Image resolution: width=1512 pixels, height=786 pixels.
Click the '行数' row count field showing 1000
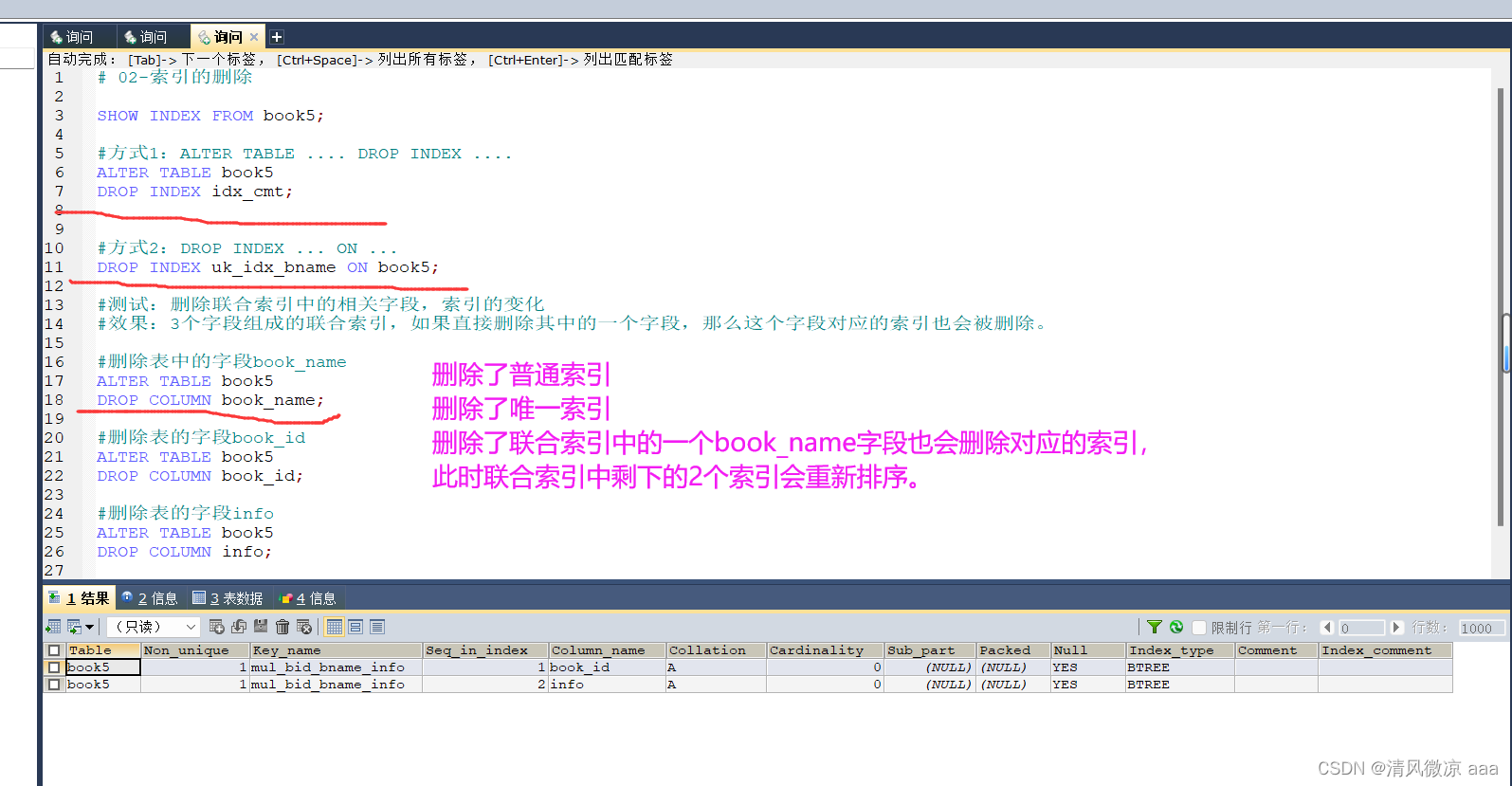point(1482,628)
